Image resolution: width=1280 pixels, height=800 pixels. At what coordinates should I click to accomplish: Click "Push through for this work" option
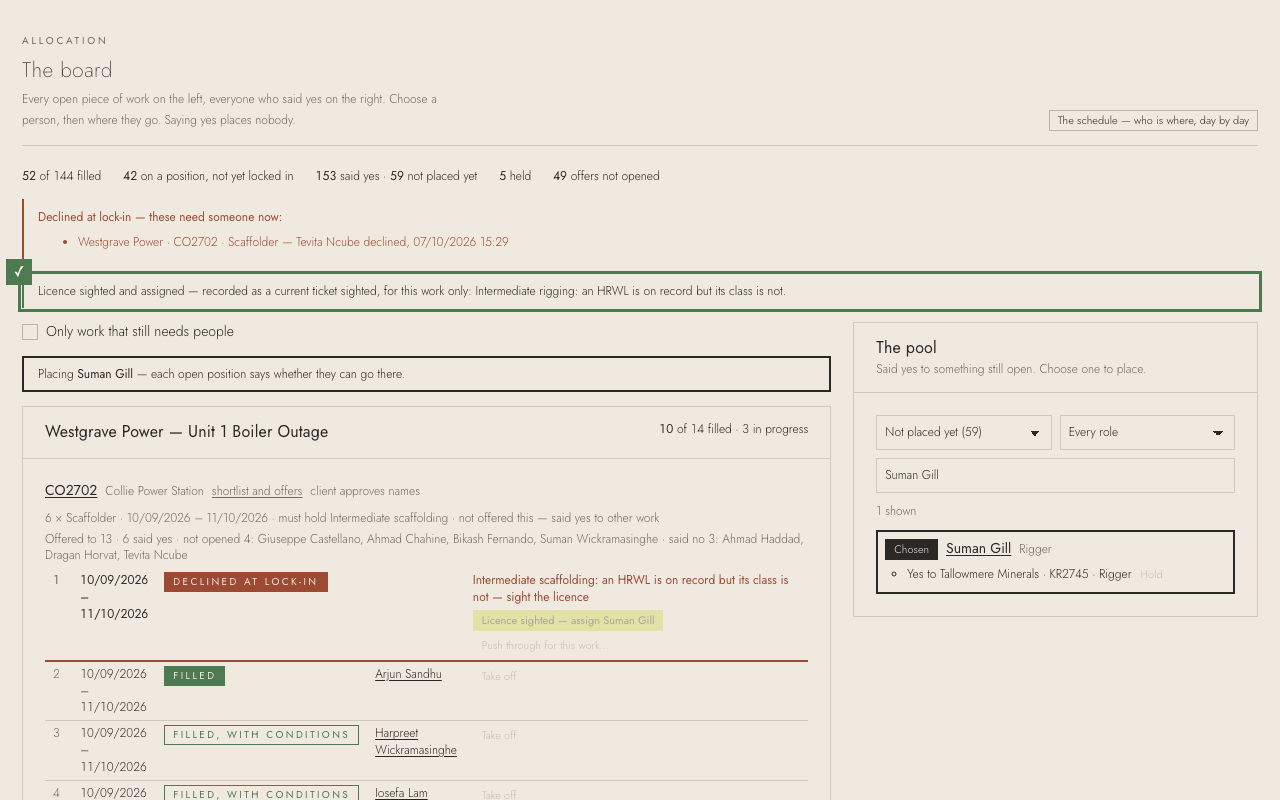point(544,646)
